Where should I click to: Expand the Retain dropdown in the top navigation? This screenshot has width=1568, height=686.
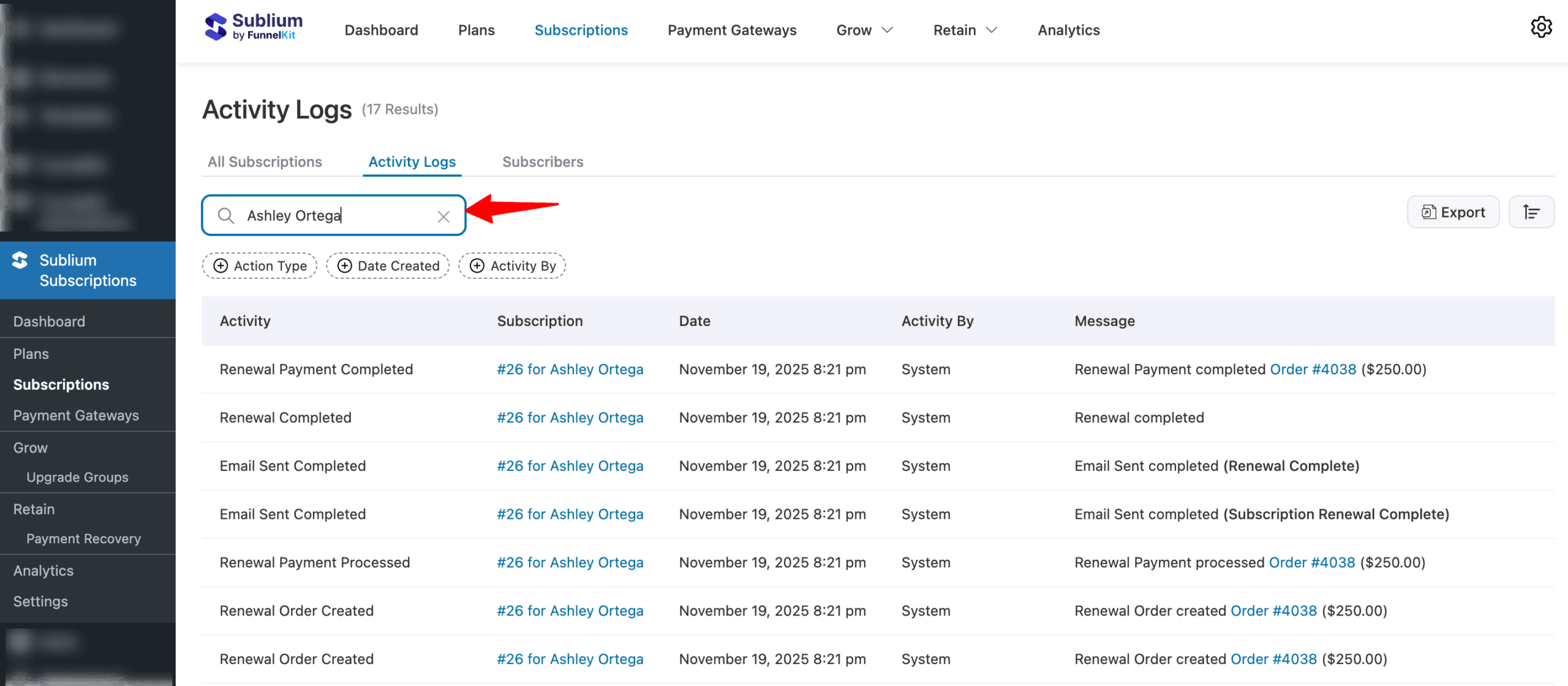click(964, 29)
